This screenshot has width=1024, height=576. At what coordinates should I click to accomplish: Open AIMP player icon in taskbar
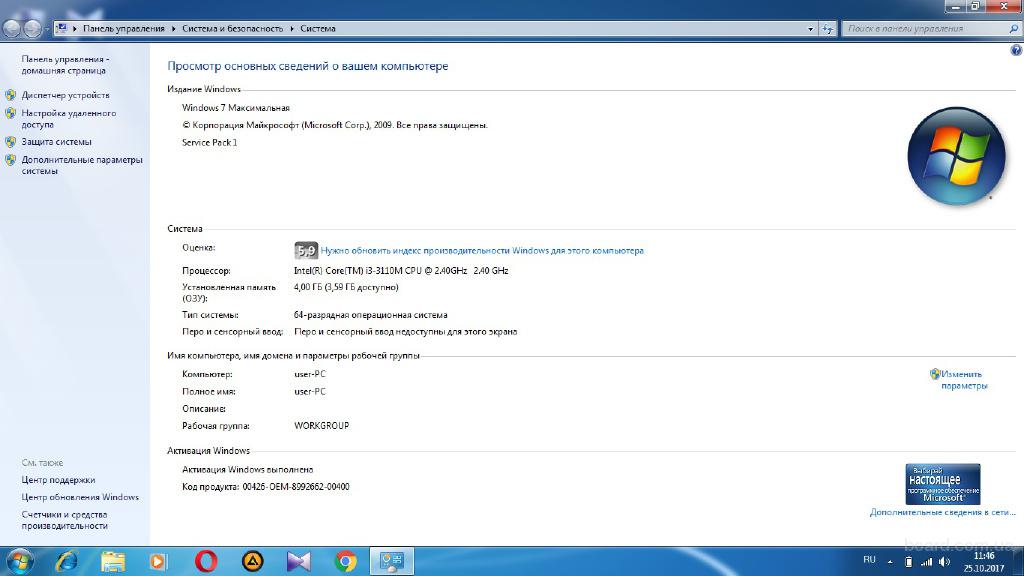[253, 561]
